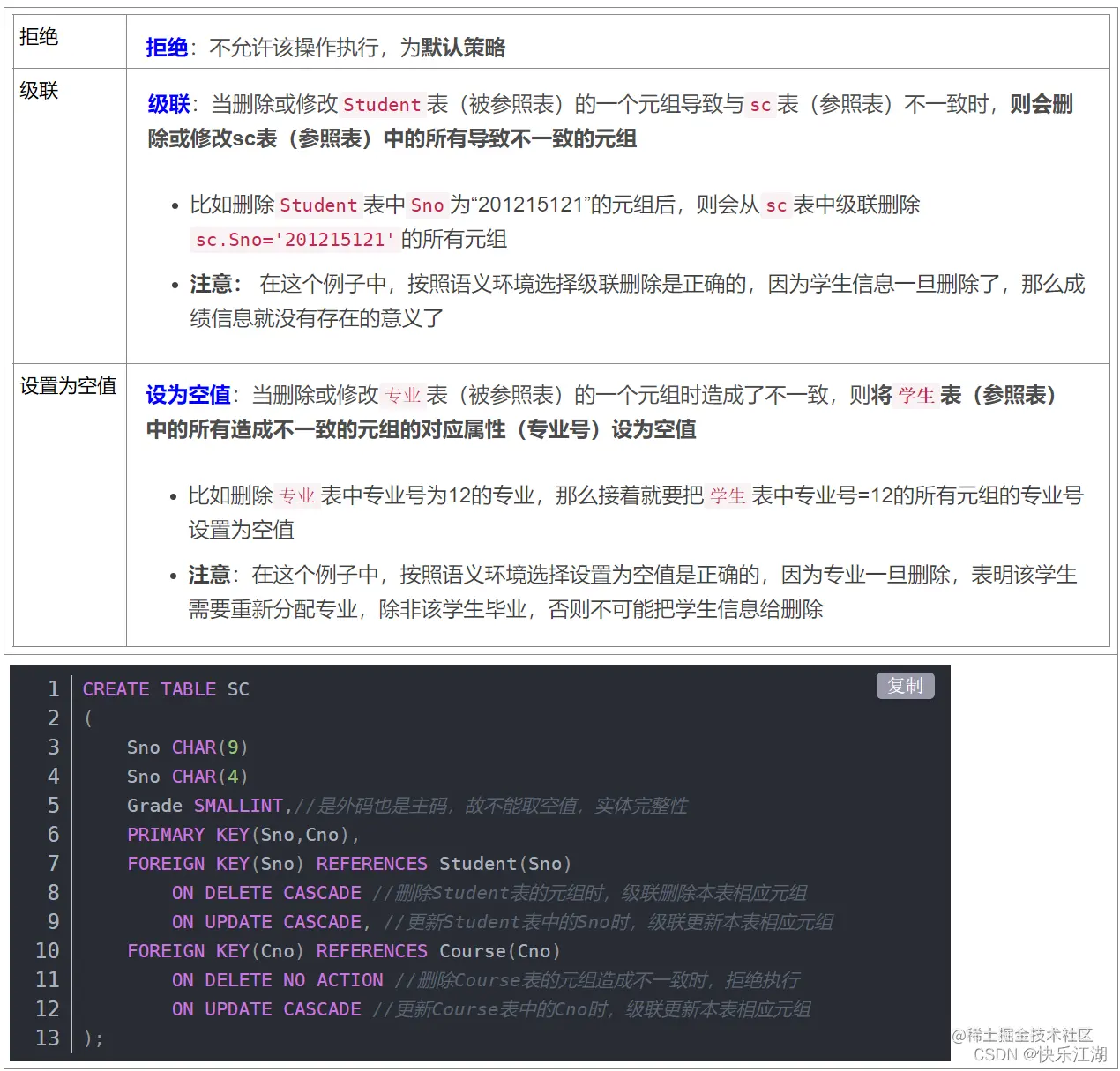
Task: Click the 复制 copy button on code block
Action: (905, 686)
